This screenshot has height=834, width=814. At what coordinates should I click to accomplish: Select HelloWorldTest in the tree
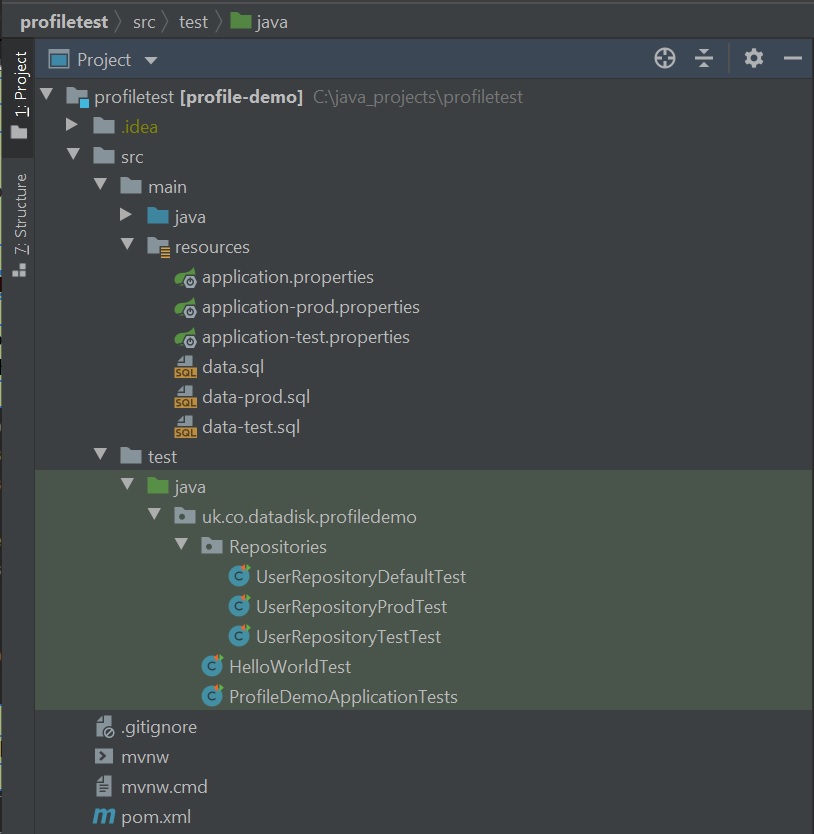289,667
